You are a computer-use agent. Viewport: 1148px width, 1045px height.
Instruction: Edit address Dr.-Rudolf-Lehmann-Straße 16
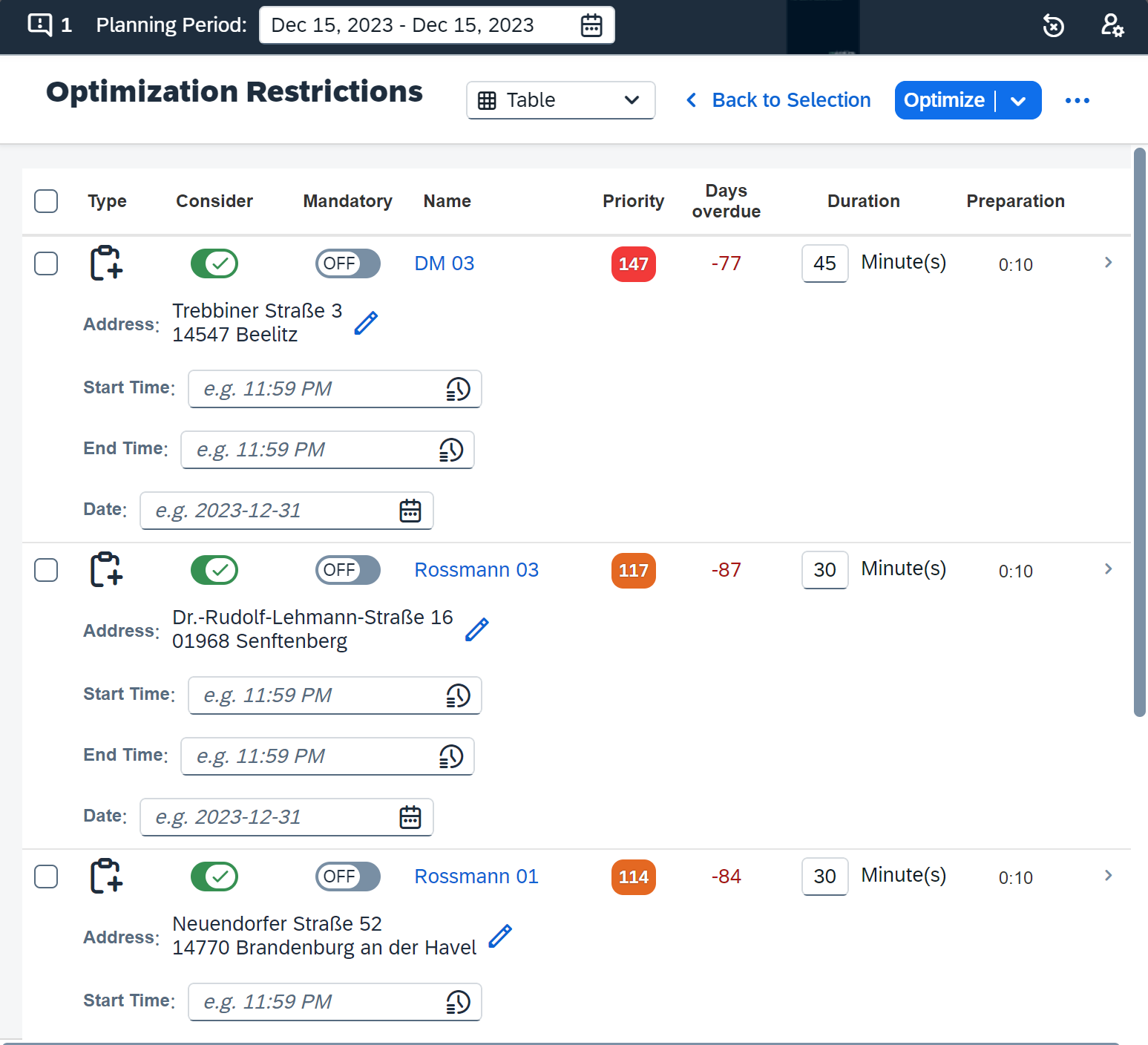(476, 629)
